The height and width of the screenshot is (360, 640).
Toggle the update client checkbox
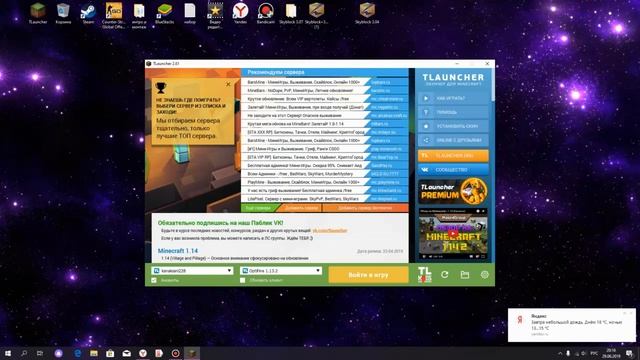(x=242, y=280)
